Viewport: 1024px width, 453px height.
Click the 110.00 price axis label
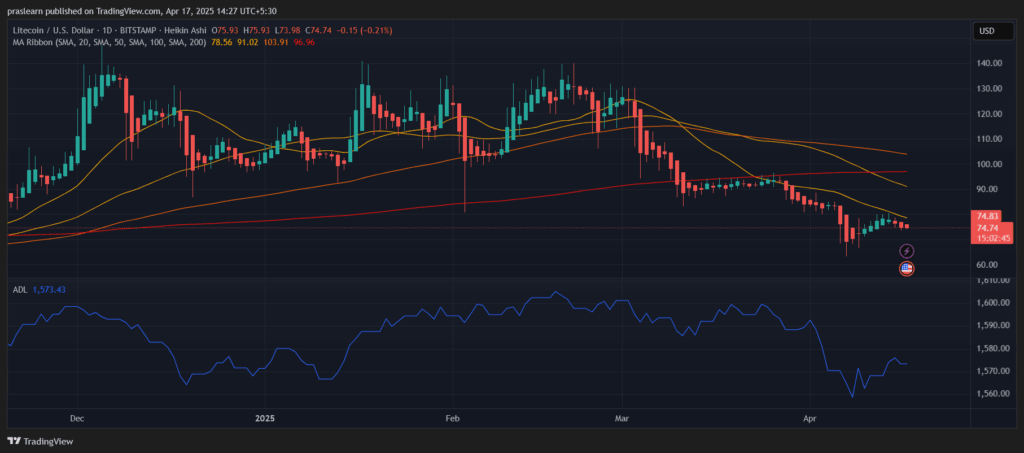tap(990, 139)
